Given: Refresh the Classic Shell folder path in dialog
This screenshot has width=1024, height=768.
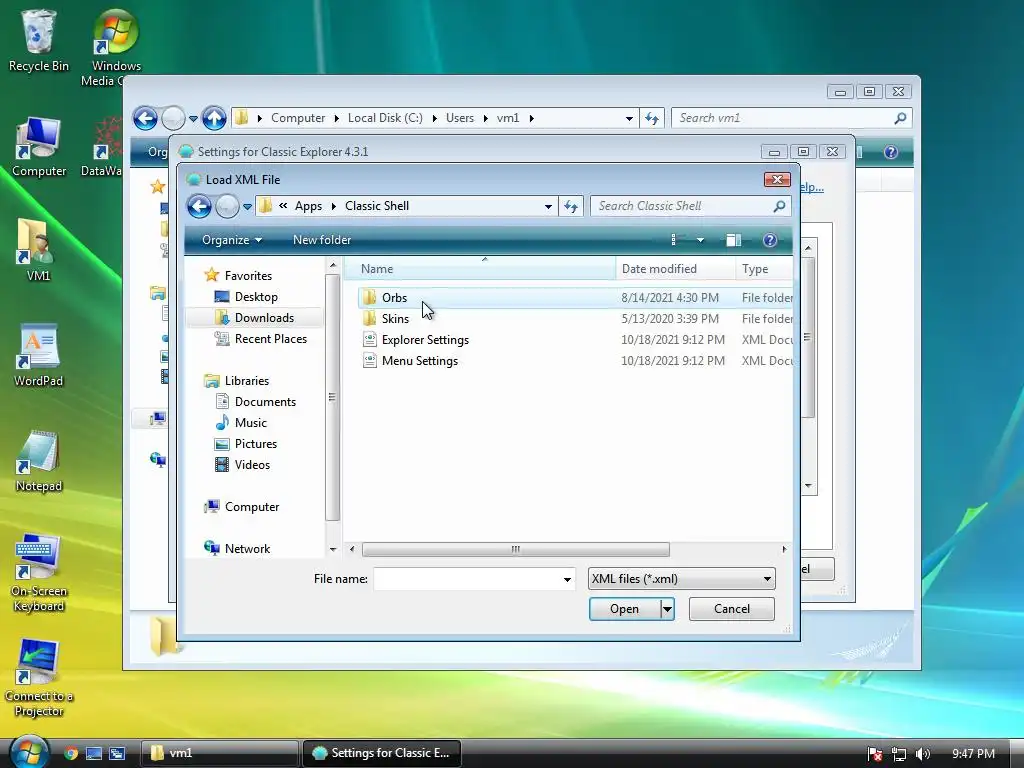Looking at the screenshot, I should (x=571, y=206).
